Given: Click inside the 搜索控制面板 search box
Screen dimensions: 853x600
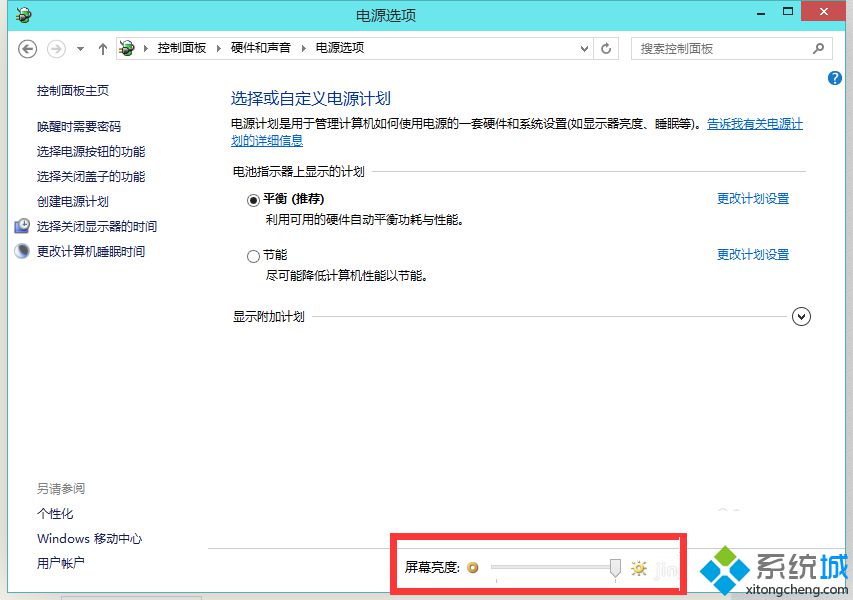Looking at the screenshot, I should pyautogui.click(x=720, y=48).
